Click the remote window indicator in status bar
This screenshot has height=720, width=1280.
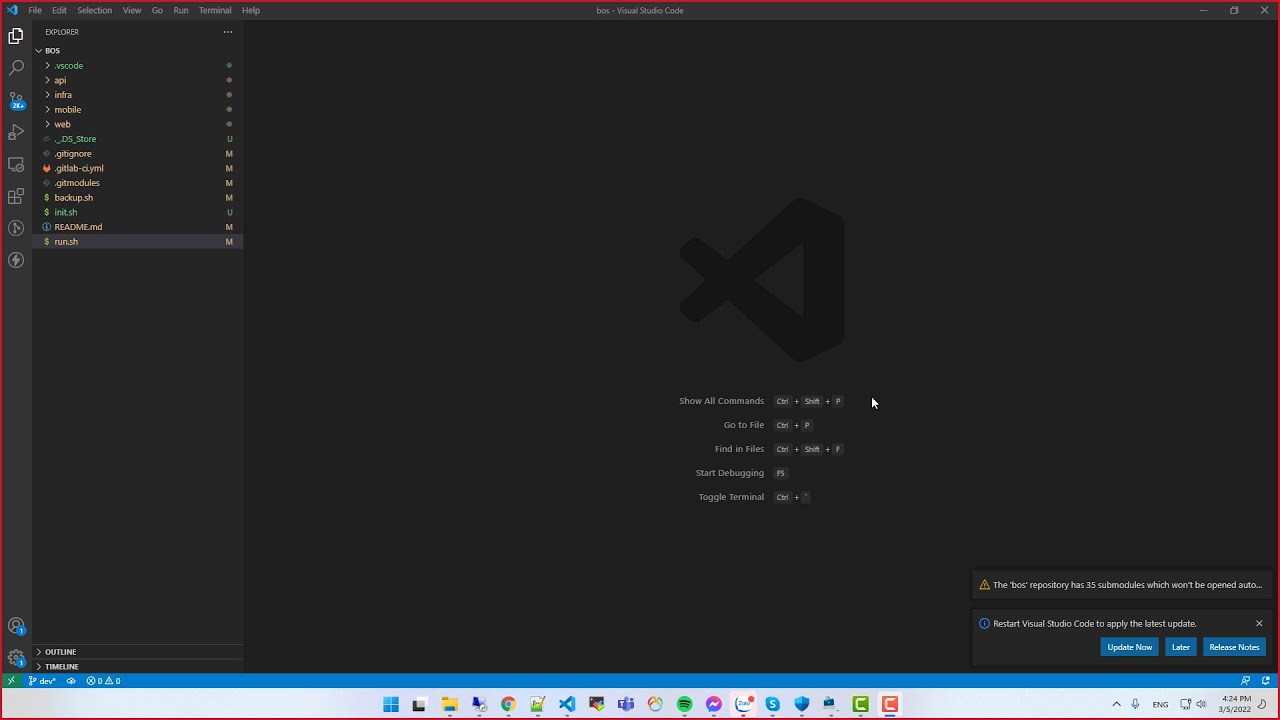[11, 681]
